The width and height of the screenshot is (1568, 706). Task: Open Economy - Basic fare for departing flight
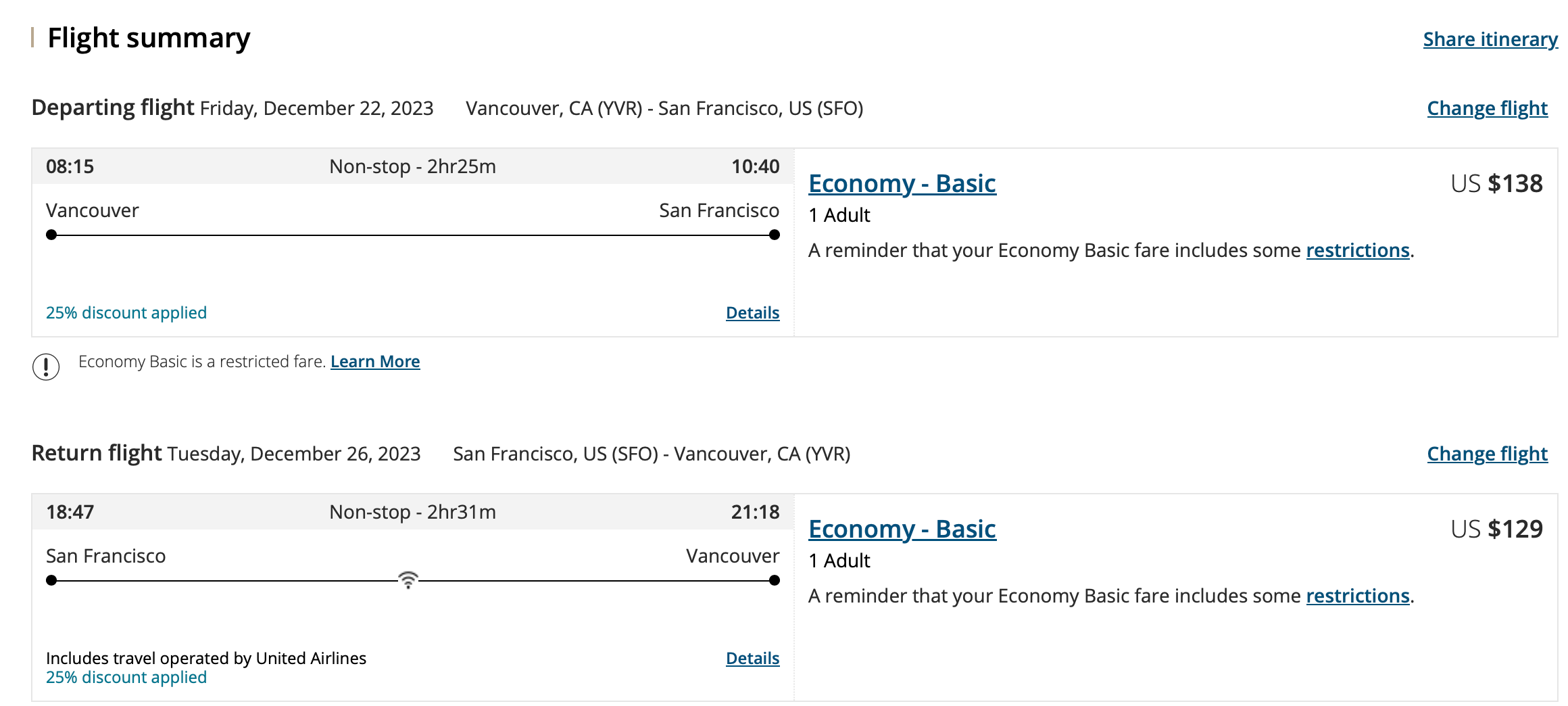click(902, 183)
